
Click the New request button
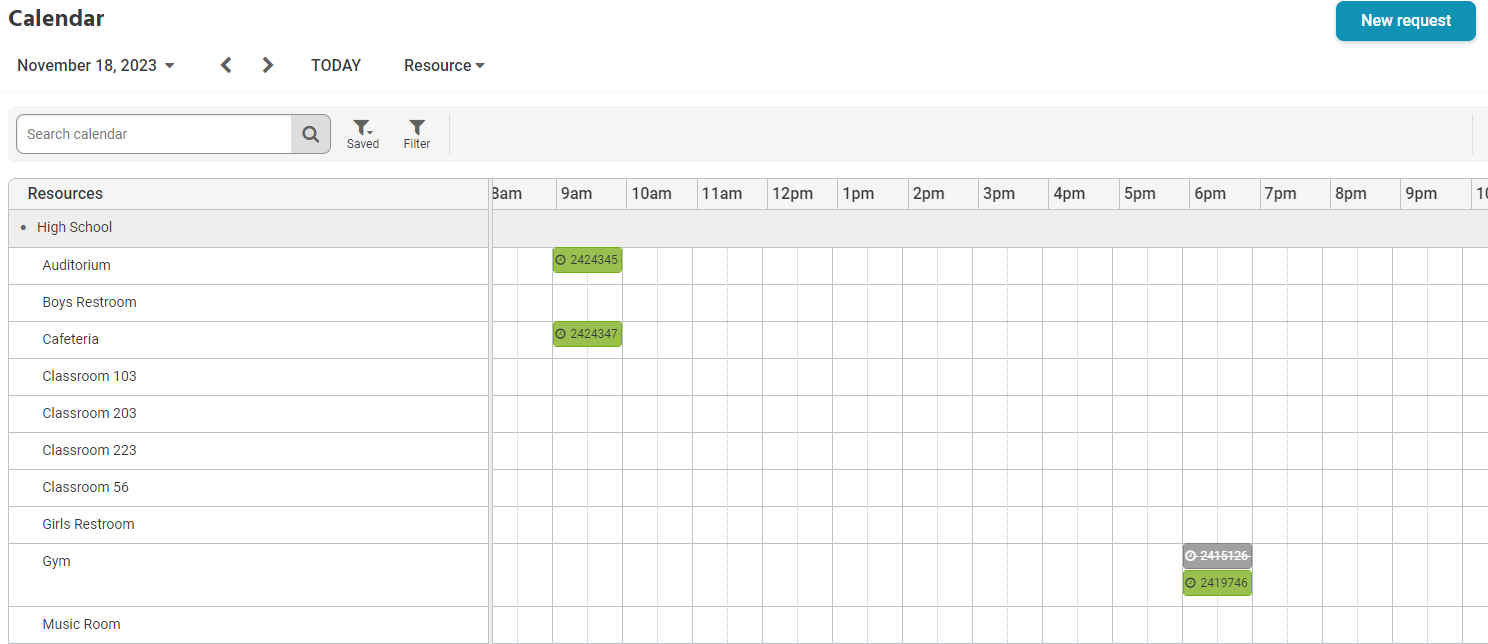[1405, 20]
